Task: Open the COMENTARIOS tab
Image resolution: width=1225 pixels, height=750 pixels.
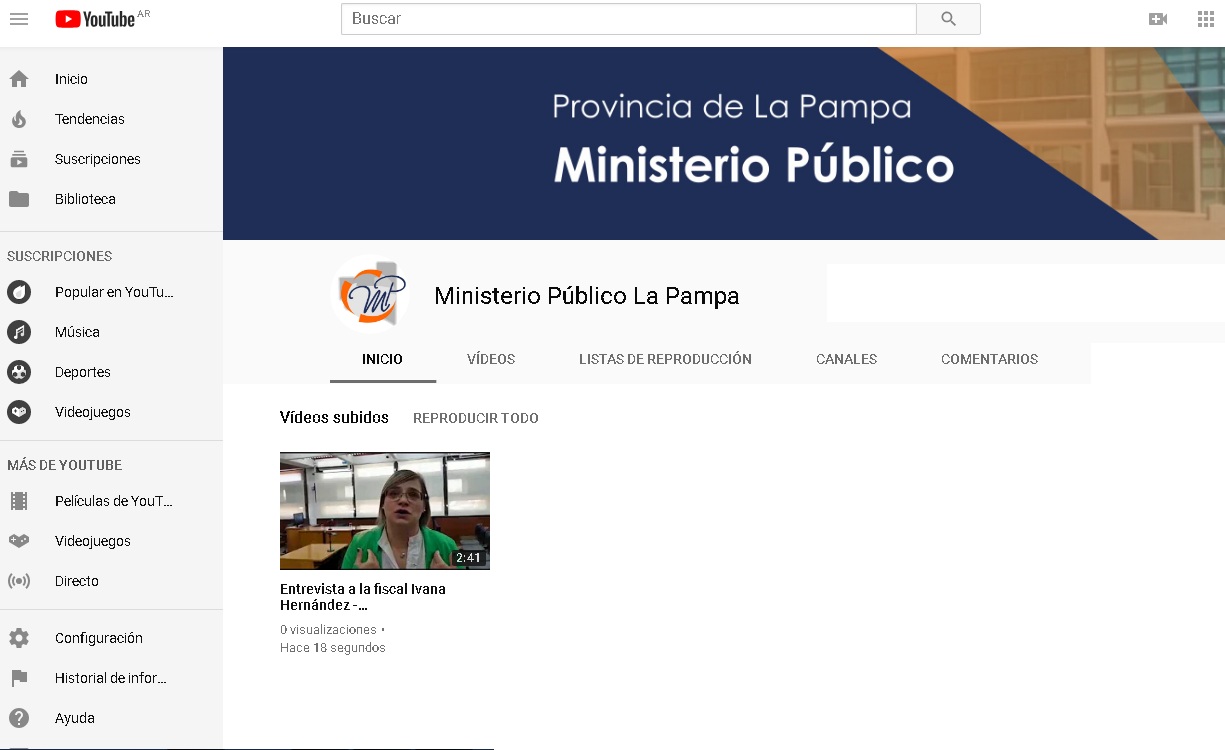Action: (x=989, y=359)
